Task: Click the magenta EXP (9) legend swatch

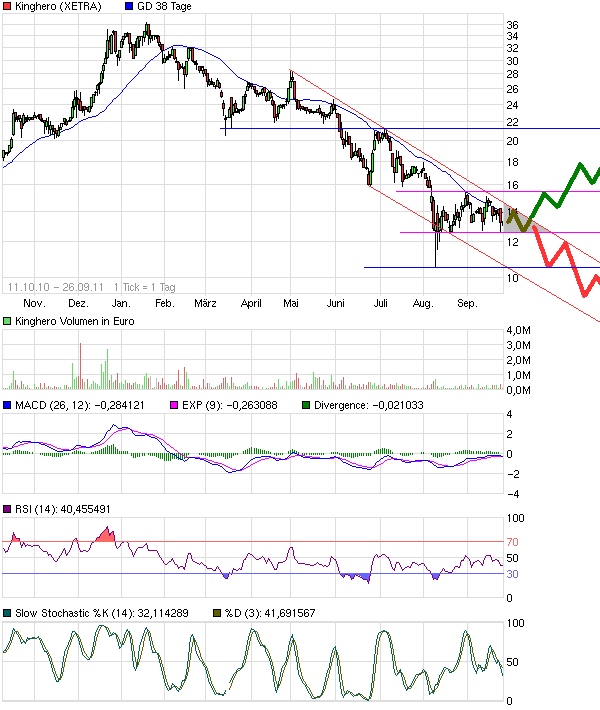Action: click(x=174, y=405)
